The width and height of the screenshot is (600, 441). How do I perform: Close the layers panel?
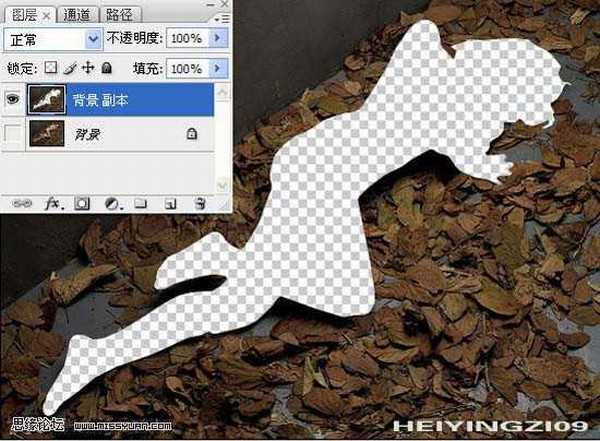tap(225, 4)
